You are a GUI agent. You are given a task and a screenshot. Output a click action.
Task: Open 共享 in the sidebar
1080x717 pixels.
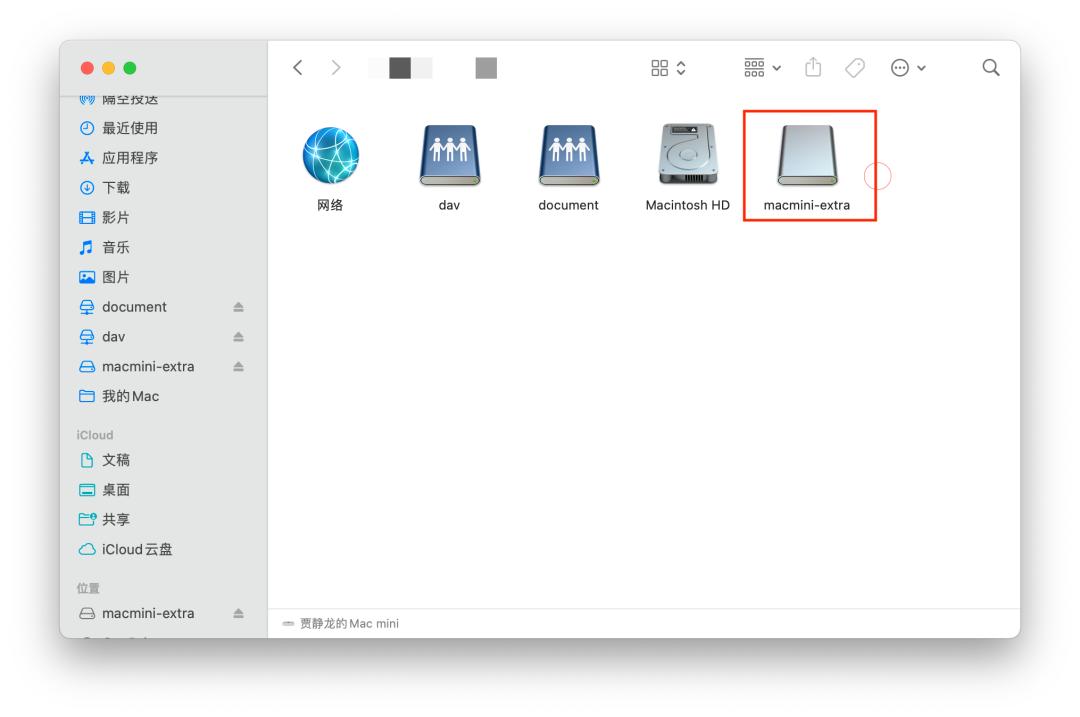tap(163, 519)
